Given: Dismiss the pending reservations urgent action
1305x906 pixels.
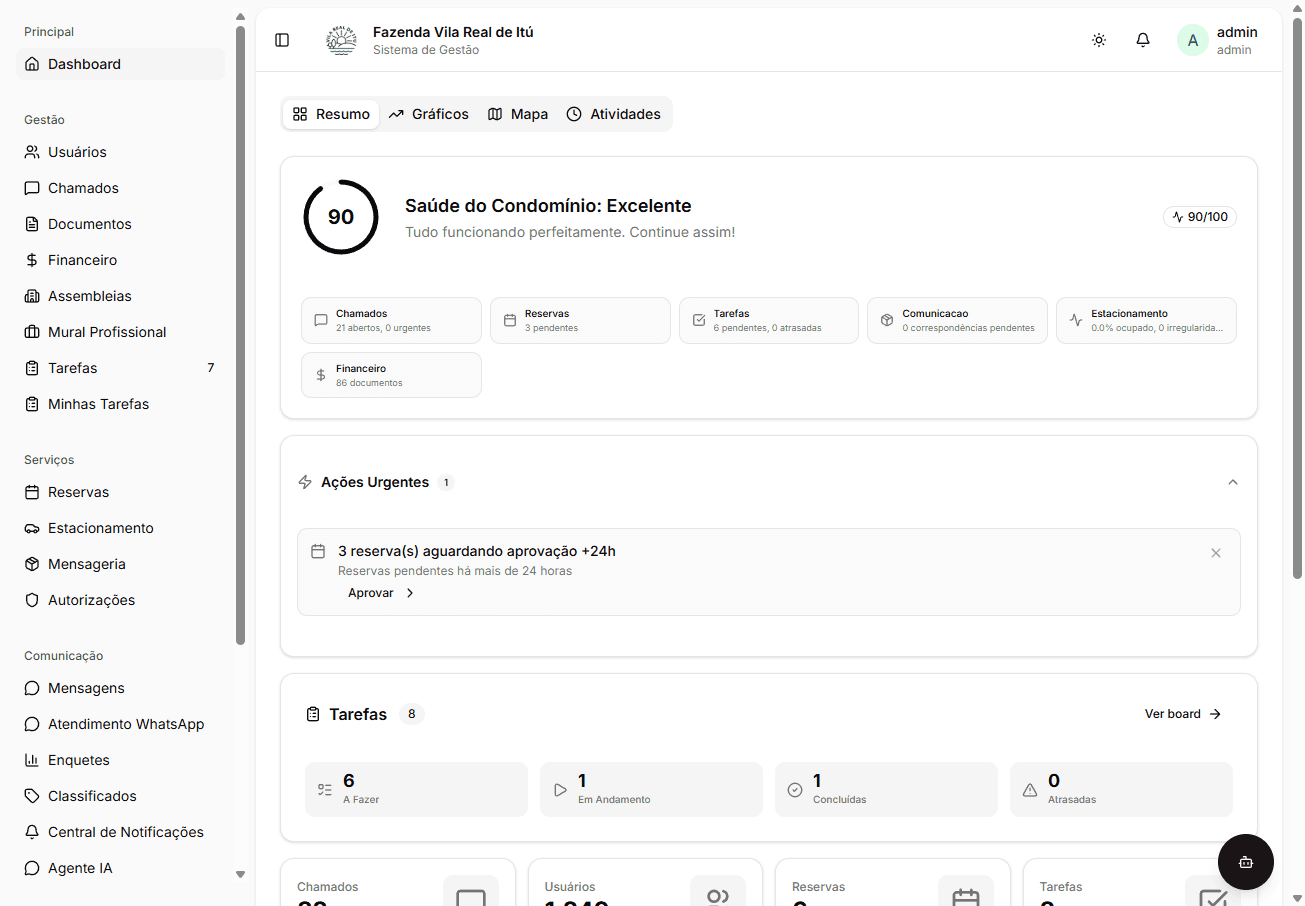Looking at the screenshot, I should click(1216, 552).
